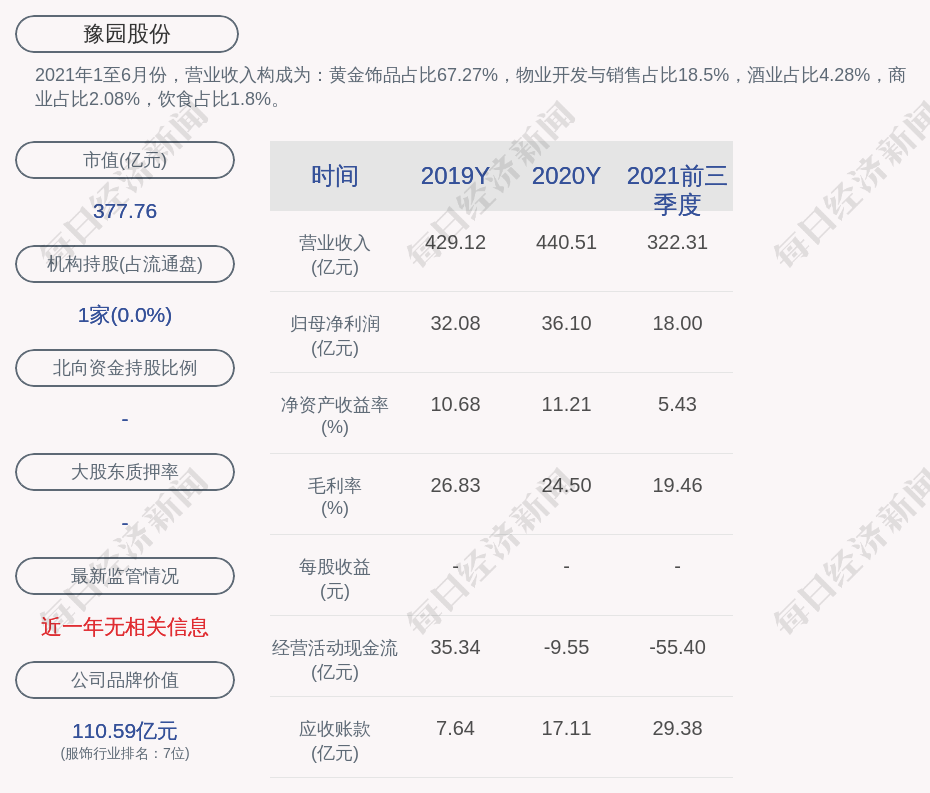This screenshot has width=930, height=793.
Task: Select brand value 110.59亿元
Action: (125, 731)
